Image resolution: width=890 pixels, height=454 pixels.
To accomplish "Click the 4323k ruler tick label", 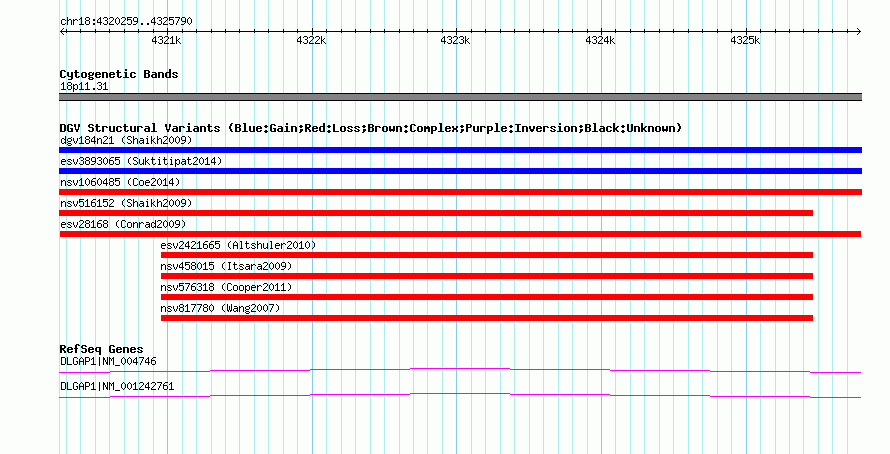I will [455, 40].
